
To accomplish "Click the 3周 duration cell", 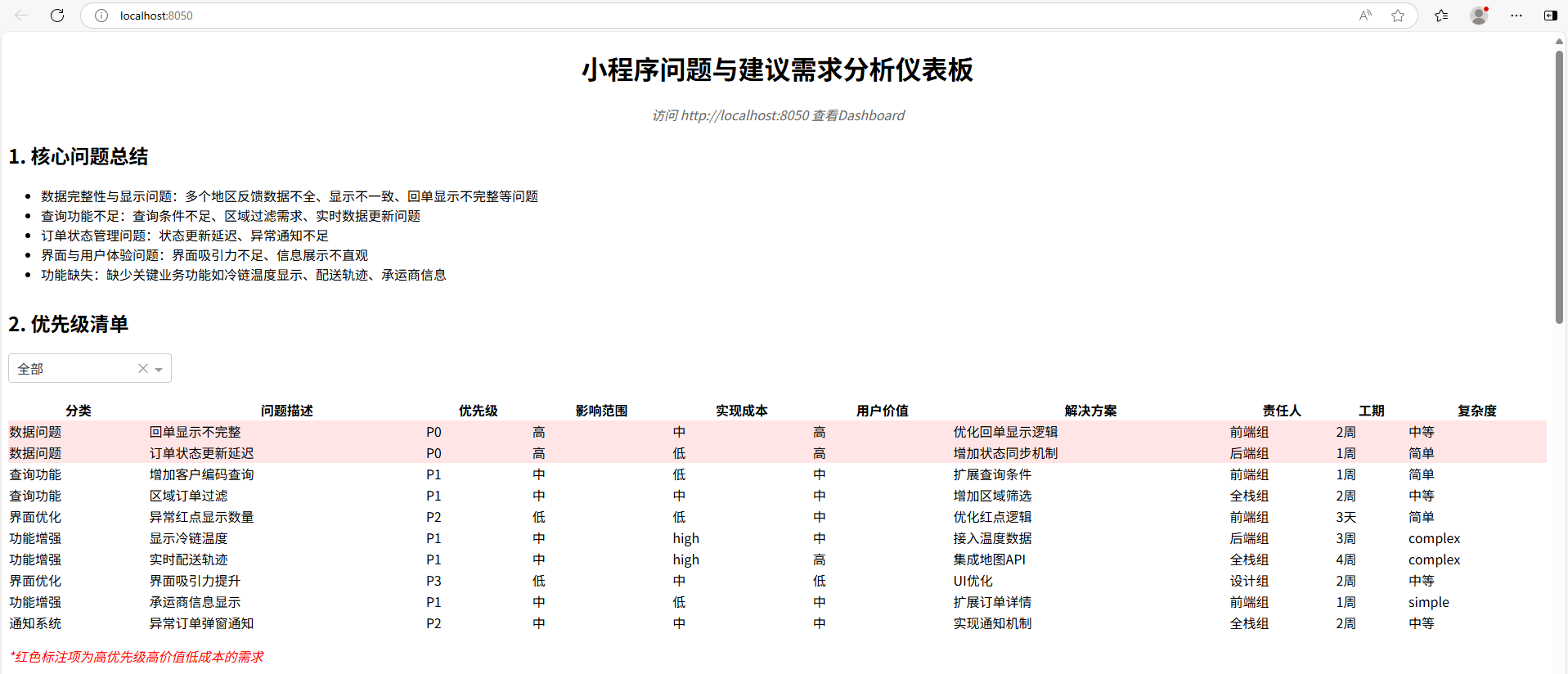I will (x=1372, y=538).
